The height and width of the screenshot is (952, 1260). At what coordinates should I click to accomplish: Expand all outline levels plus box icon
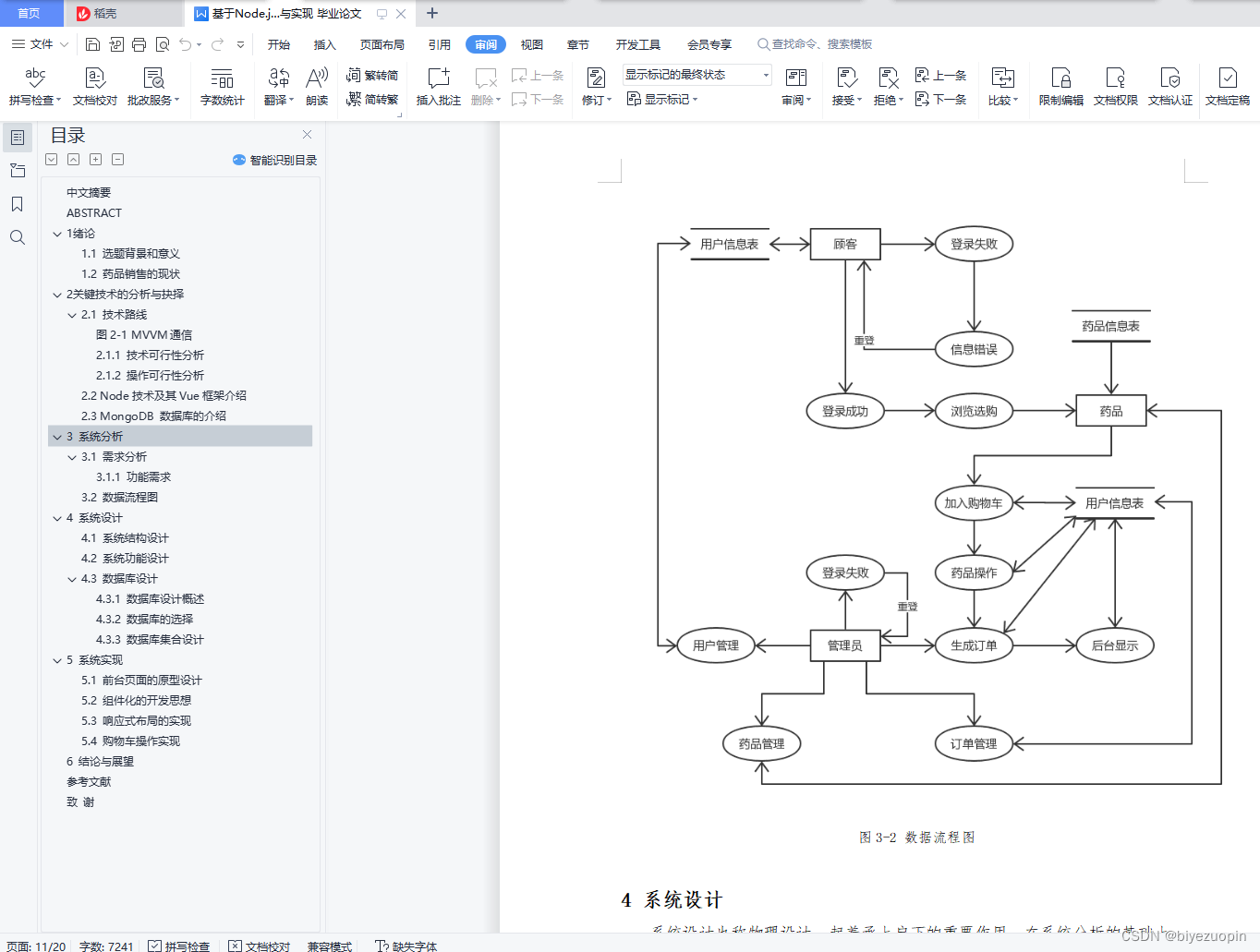point(95,159)
